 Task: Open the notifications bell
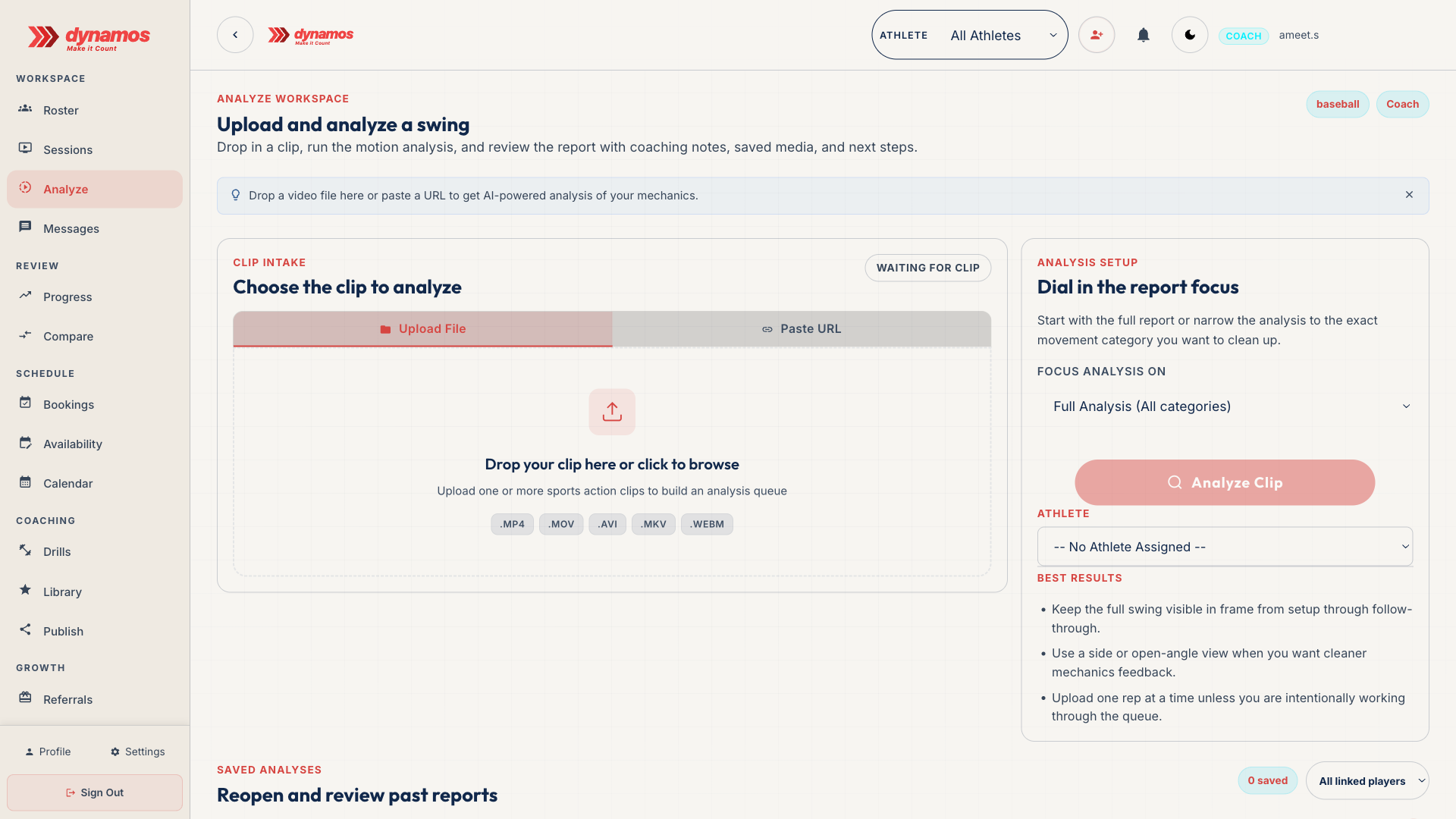pos(1143,35)
